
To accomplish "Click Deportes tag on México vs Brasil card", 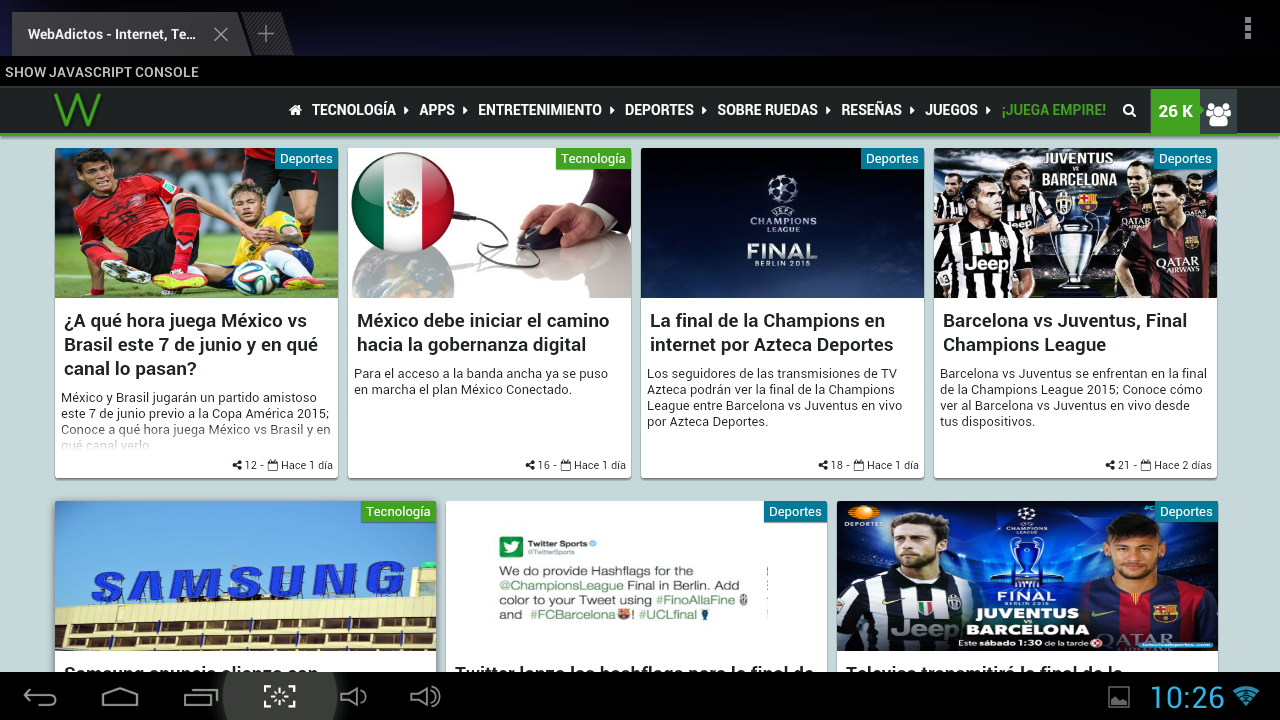I will (306, 158).
